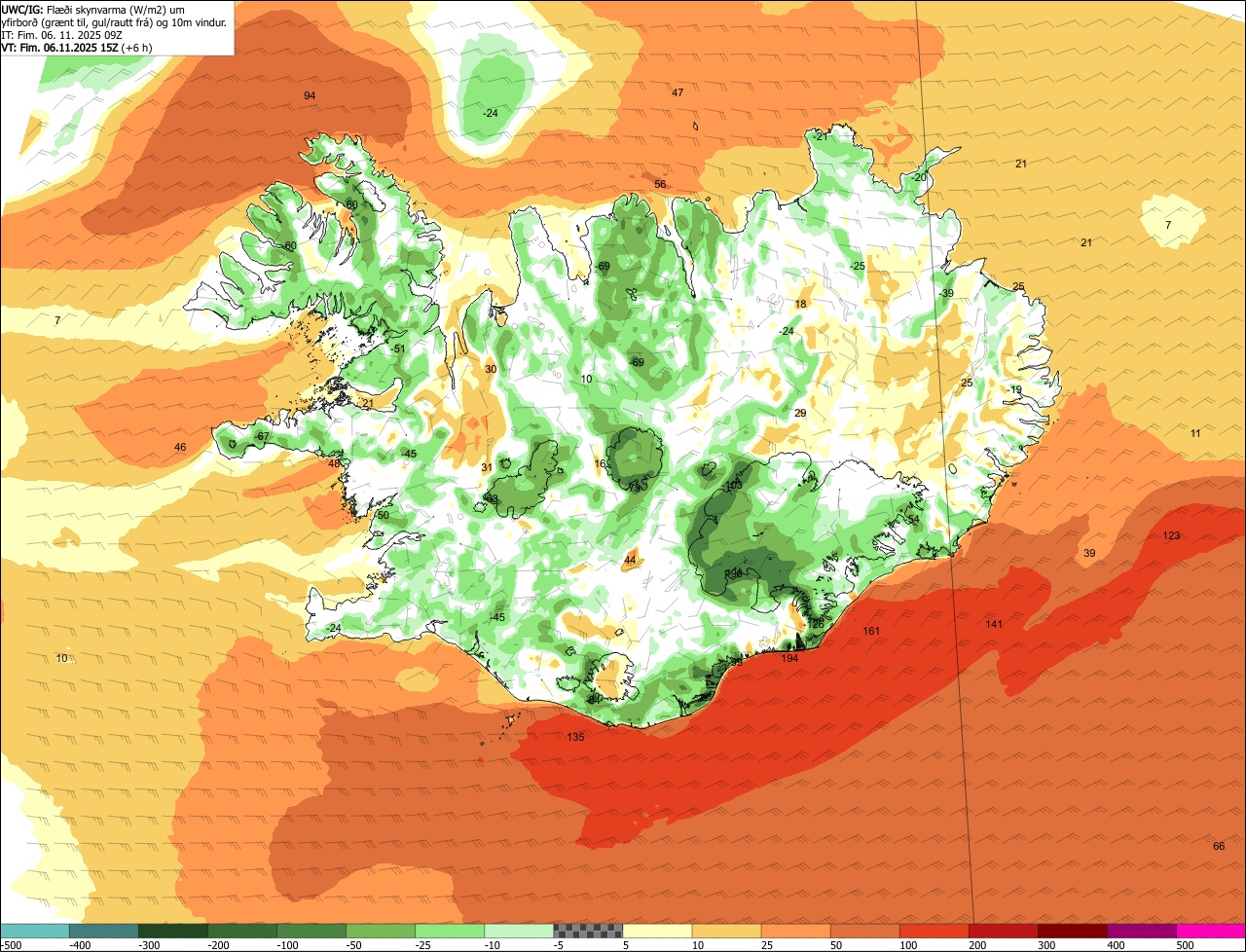Click the initial time 'IT: Fim. 06. 11. 2025 09Z'

pyautogui.click(x=61, y=34)
